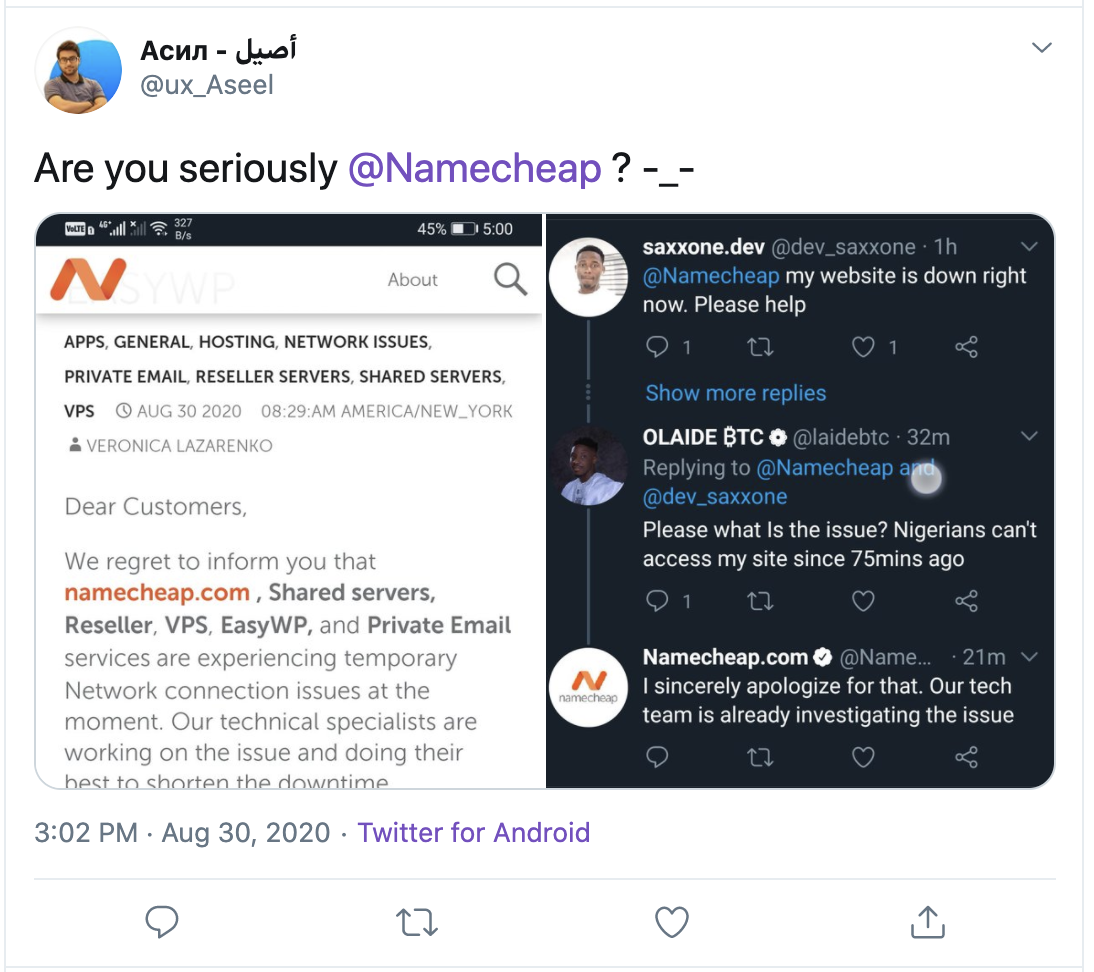1094x972 pixels.
Task: Like the main tweet with the heart icon
Action: pos(671,922)
